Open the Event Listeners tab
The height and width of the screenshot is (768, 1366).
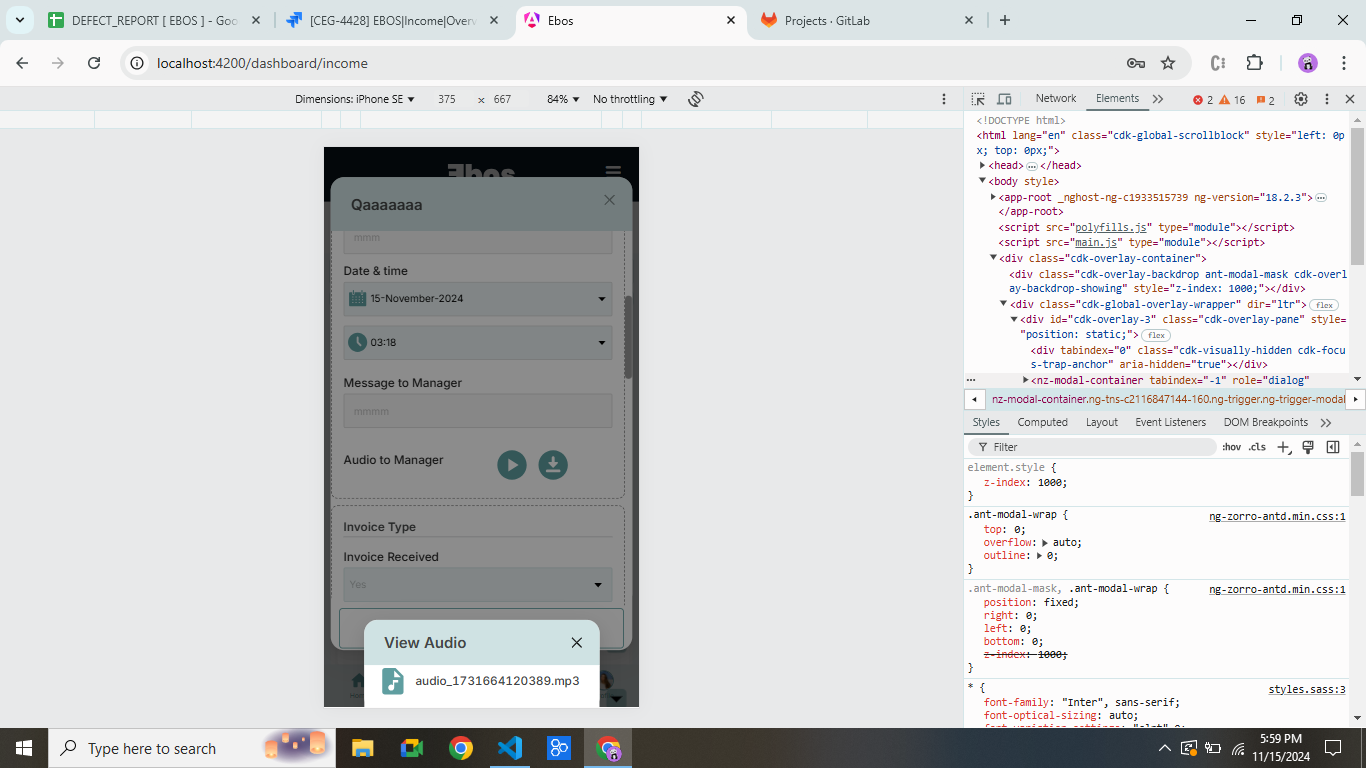click(1171, 422)
